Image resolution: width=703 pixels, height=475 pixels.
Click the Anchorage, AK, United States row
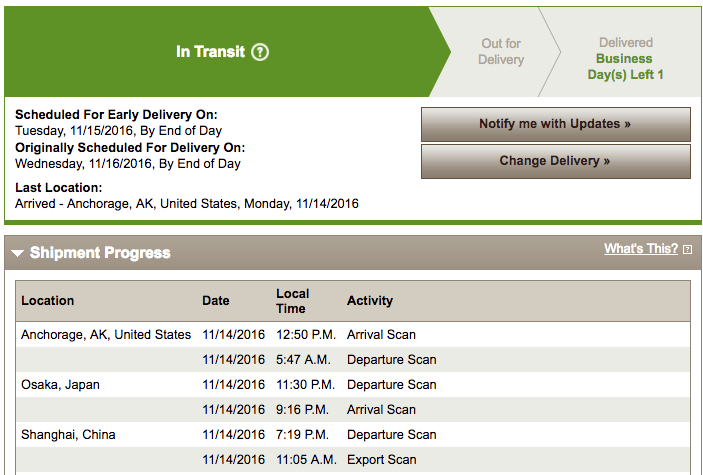click(x=106, y=335)
